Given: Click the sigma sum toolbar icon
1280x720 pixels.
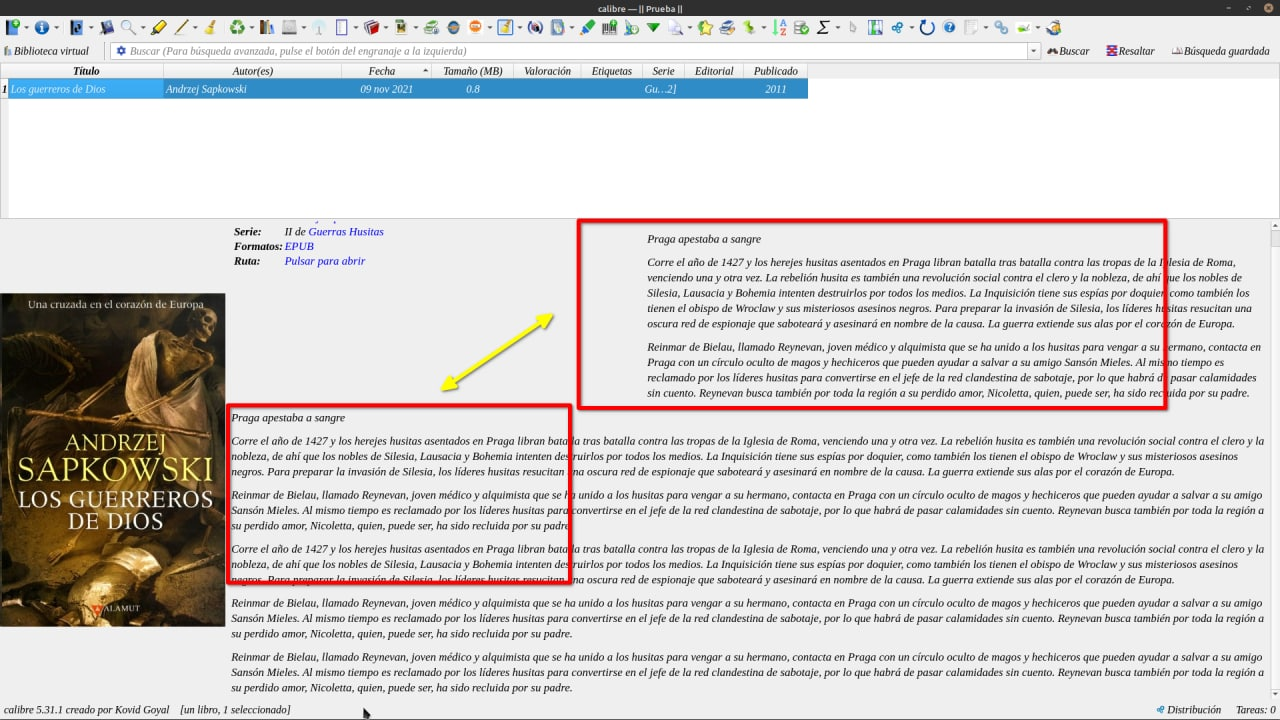Looking at the screenshot, I should point(823,28).
